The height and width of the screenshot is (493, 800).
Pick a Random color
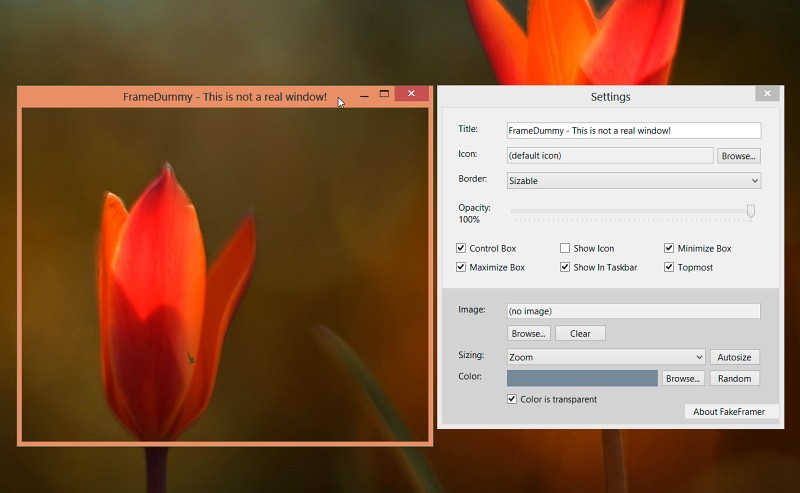coord(734,378)
